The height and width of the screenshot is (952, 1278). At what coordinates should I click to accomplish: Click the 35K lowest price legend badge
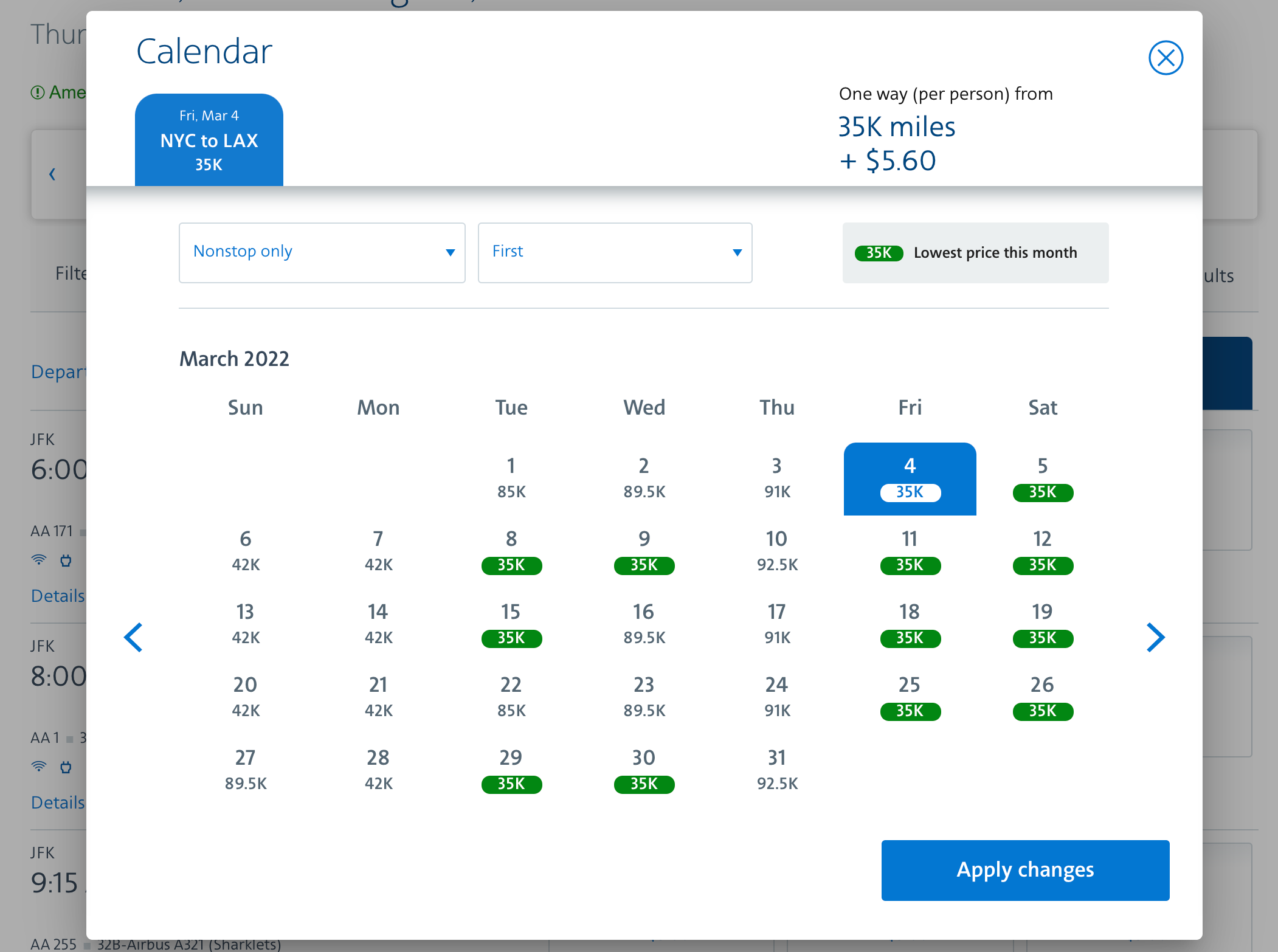tap(879, 253)
